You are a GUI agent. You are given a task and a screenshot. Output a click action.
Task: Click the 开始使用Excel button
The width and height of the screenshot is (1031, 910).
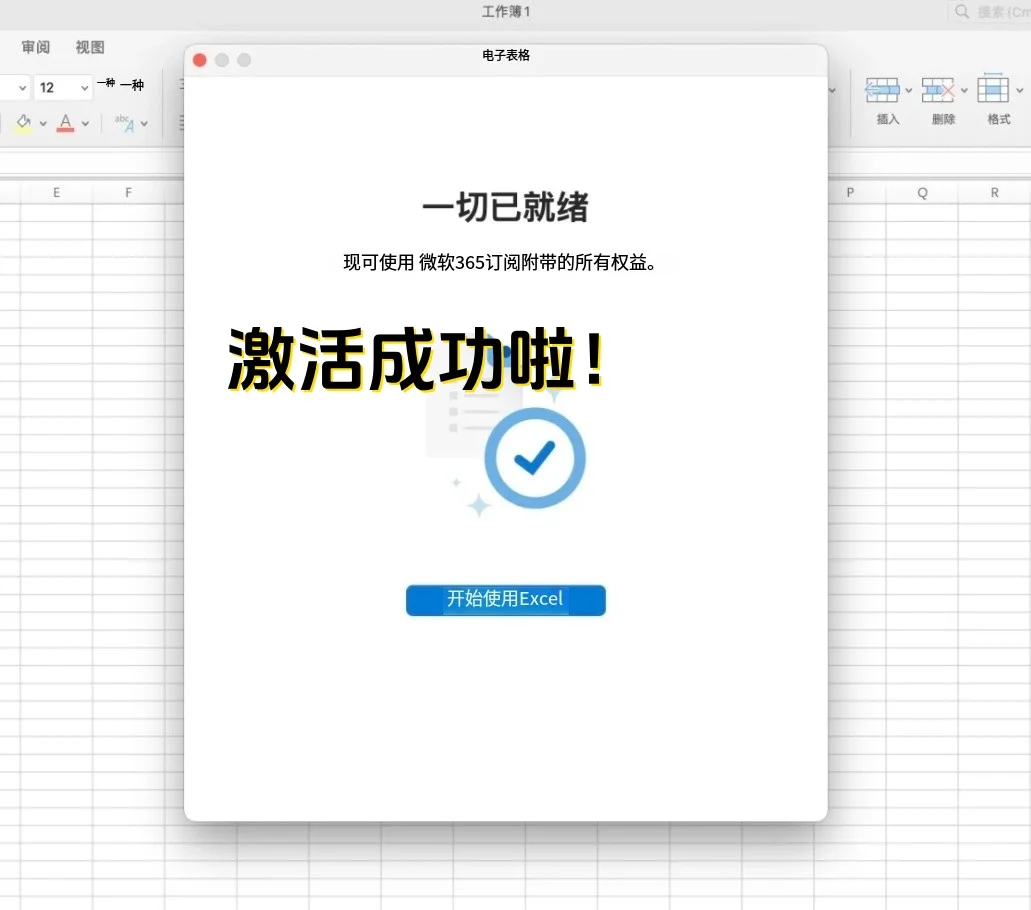pos(505,600)
